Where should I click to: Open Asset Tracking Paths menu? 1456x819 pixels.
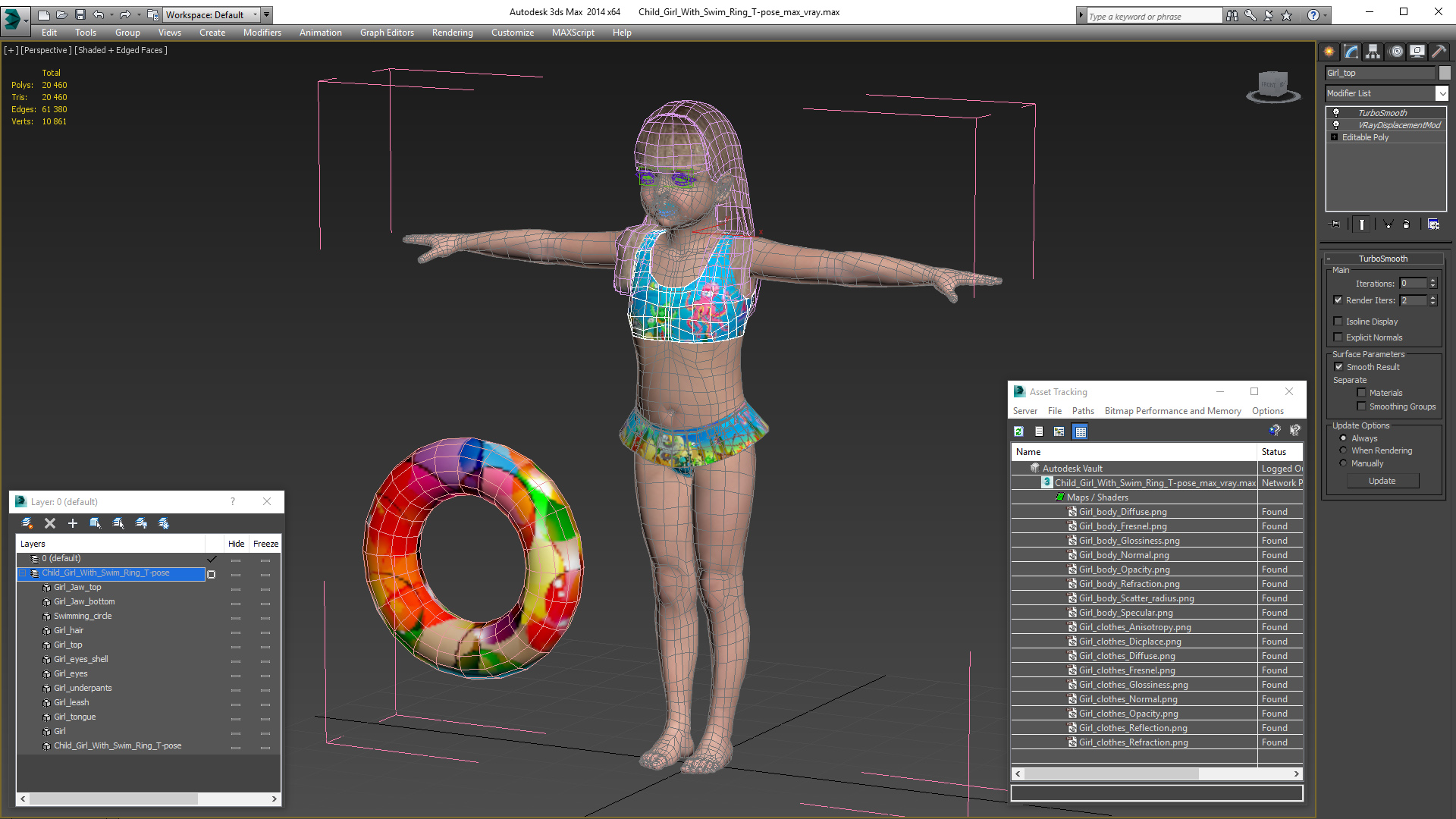[1083, 411]
